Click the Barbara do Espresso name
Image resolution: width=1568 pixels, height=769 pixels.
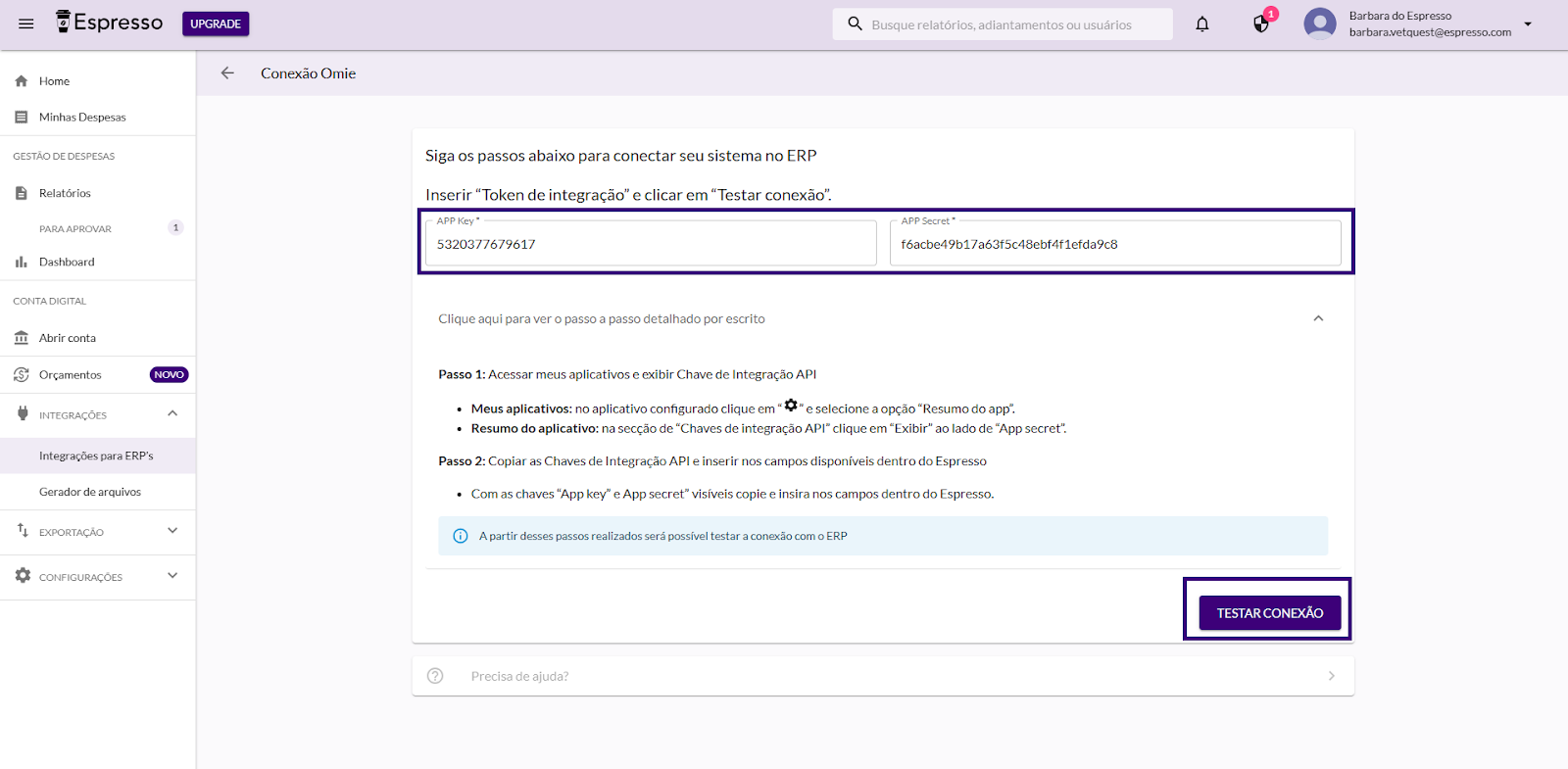coord(1399,16)
